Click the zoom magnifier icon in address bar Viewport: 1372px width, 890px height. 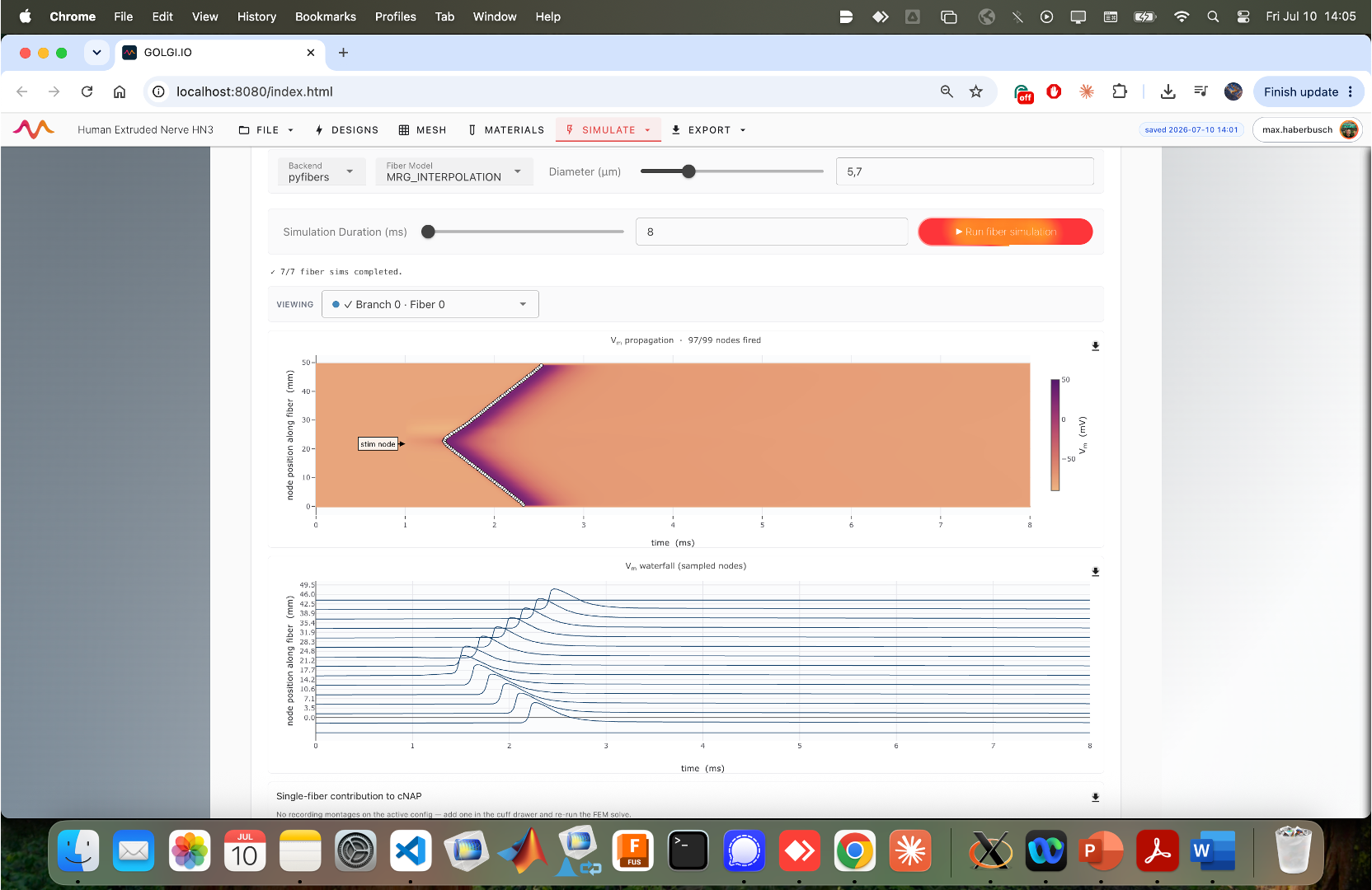(947, 91)
